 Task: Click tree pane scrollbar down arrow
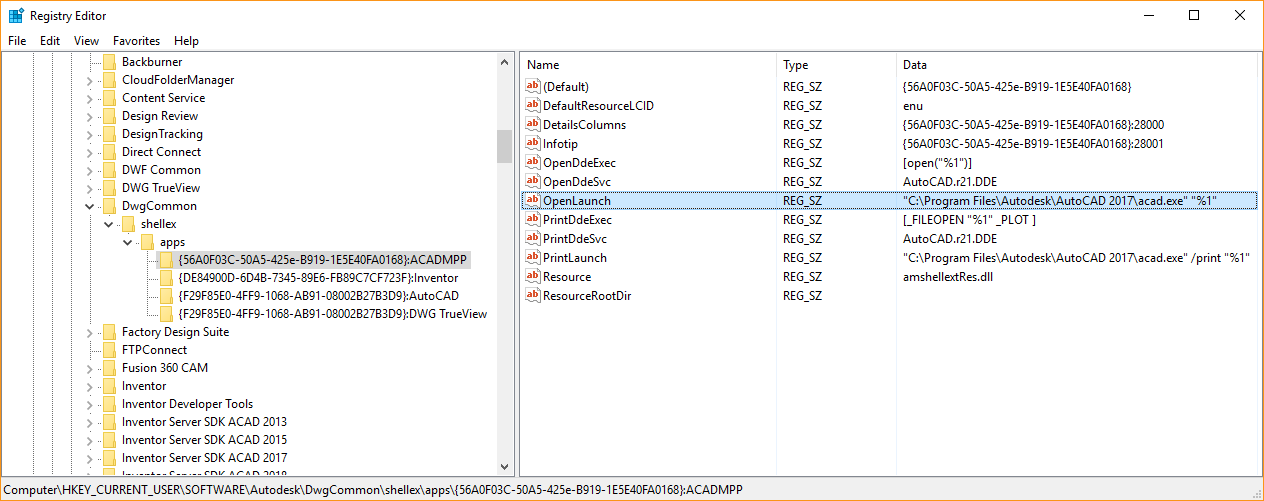coord(505,466)
